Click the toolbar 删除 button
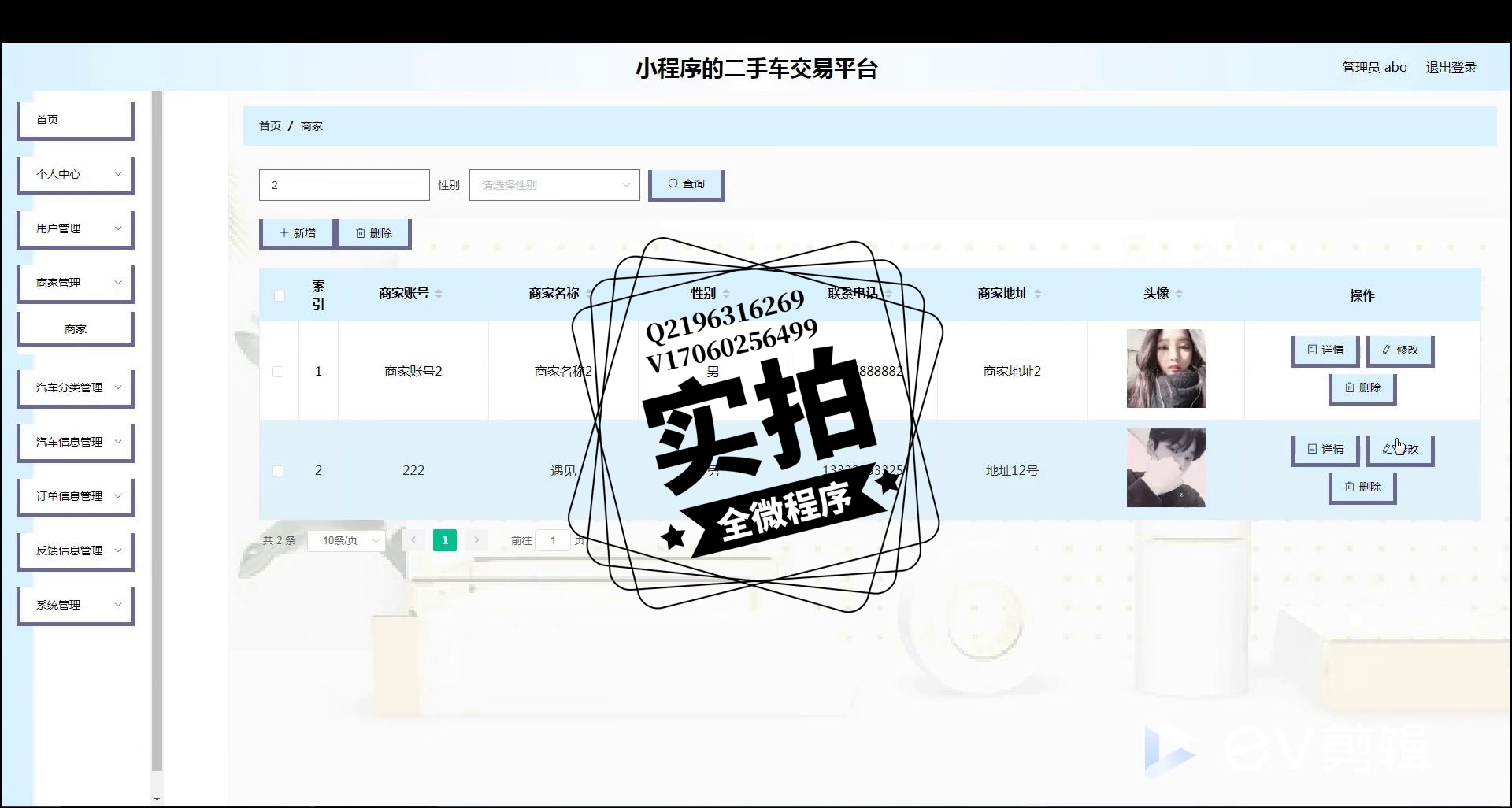The image size is (1512, 808). pos(373,233)
